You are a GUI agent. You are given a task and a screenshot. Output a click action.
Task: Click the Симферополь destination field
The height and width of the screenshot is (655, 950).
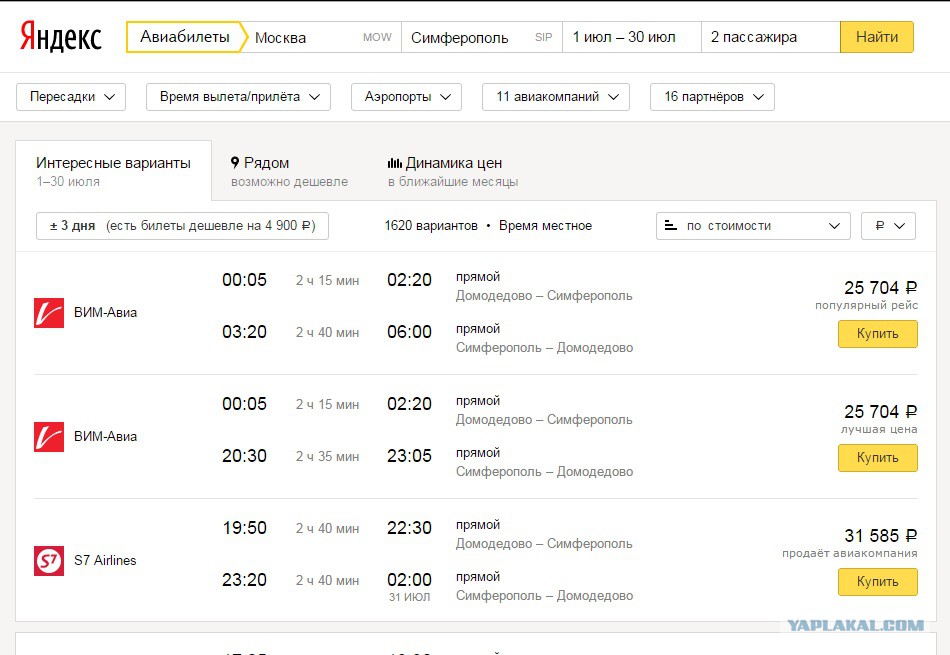[x=482, y=37]
